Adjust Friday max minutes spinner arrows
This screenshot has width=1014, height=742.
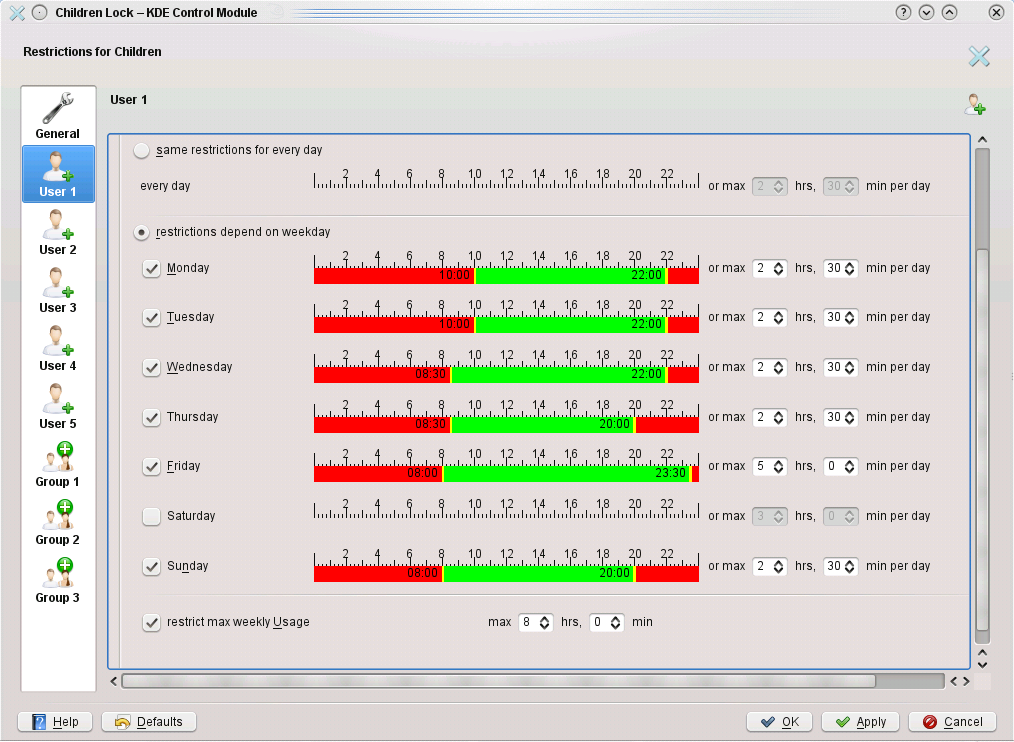850,466
